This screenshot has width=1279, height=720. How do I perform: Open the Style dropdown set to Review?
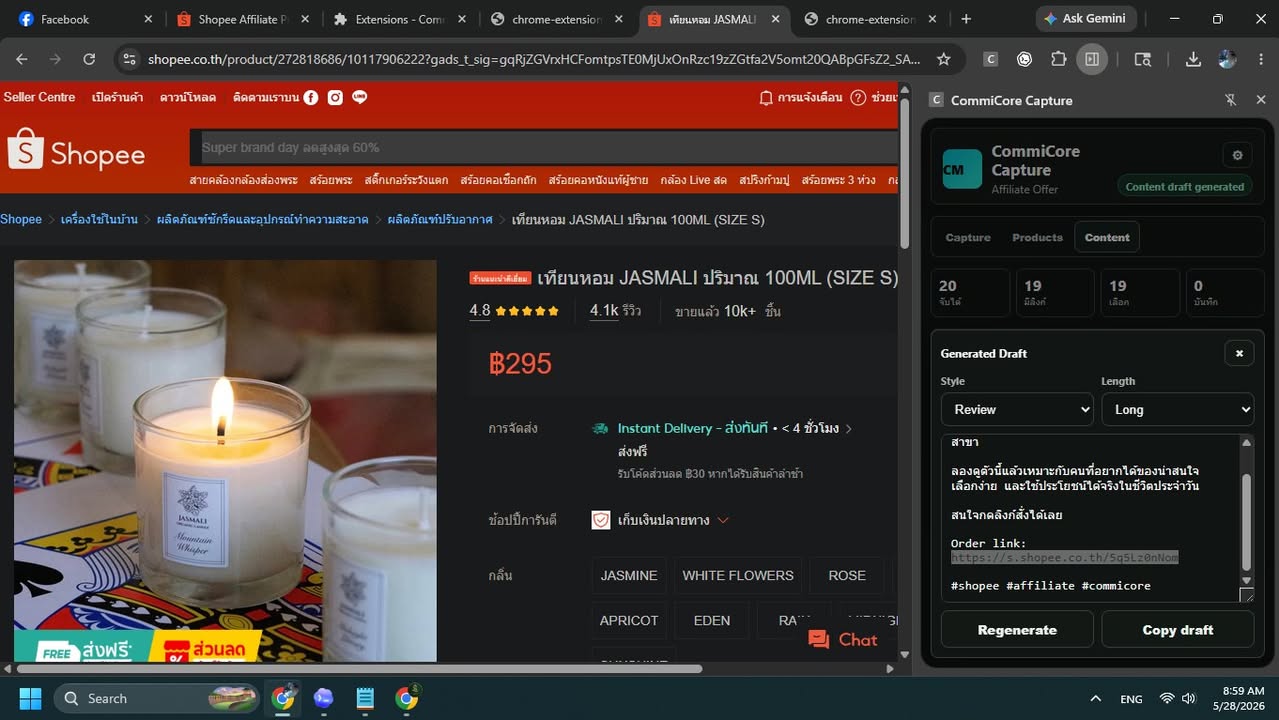[1017, 409]
